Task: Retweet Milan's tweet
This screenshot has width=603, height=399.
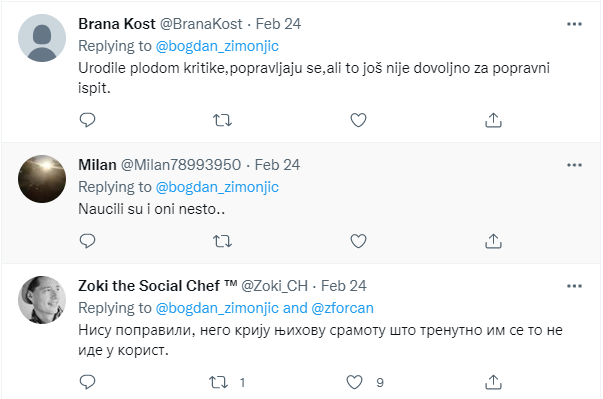Action: (223, 241)
